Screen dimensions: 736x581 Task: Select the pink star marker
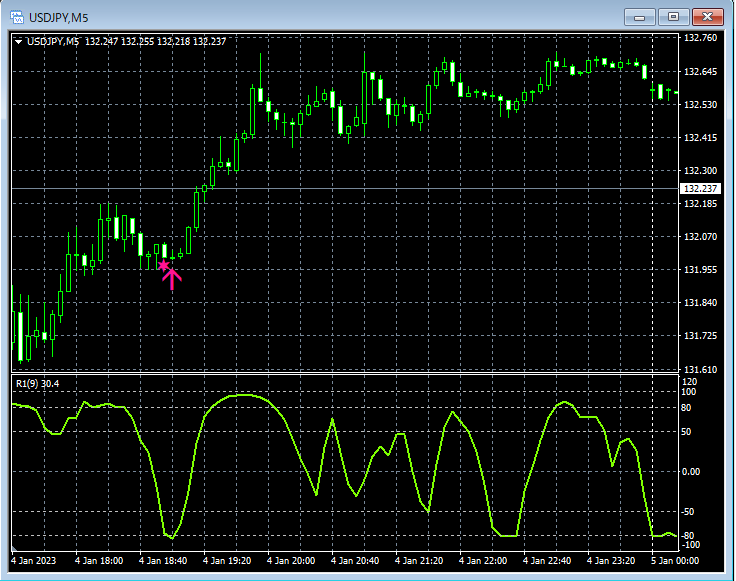(x=163, y=266)
